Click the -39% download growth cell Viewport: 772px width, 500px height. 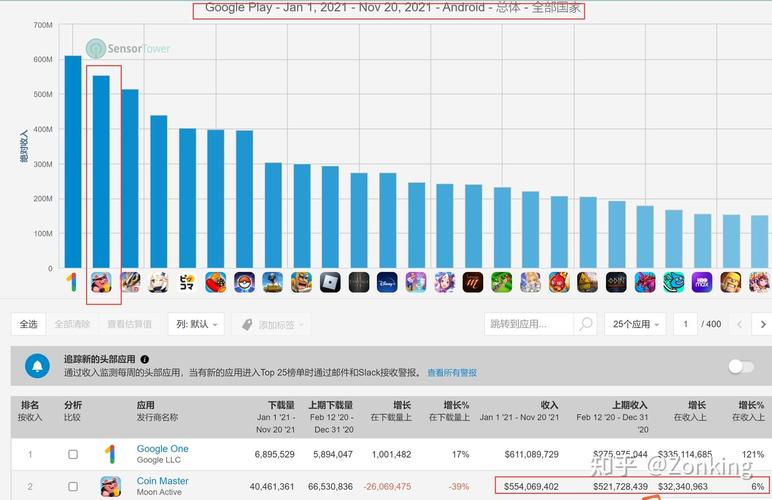(x=458, y=486)
